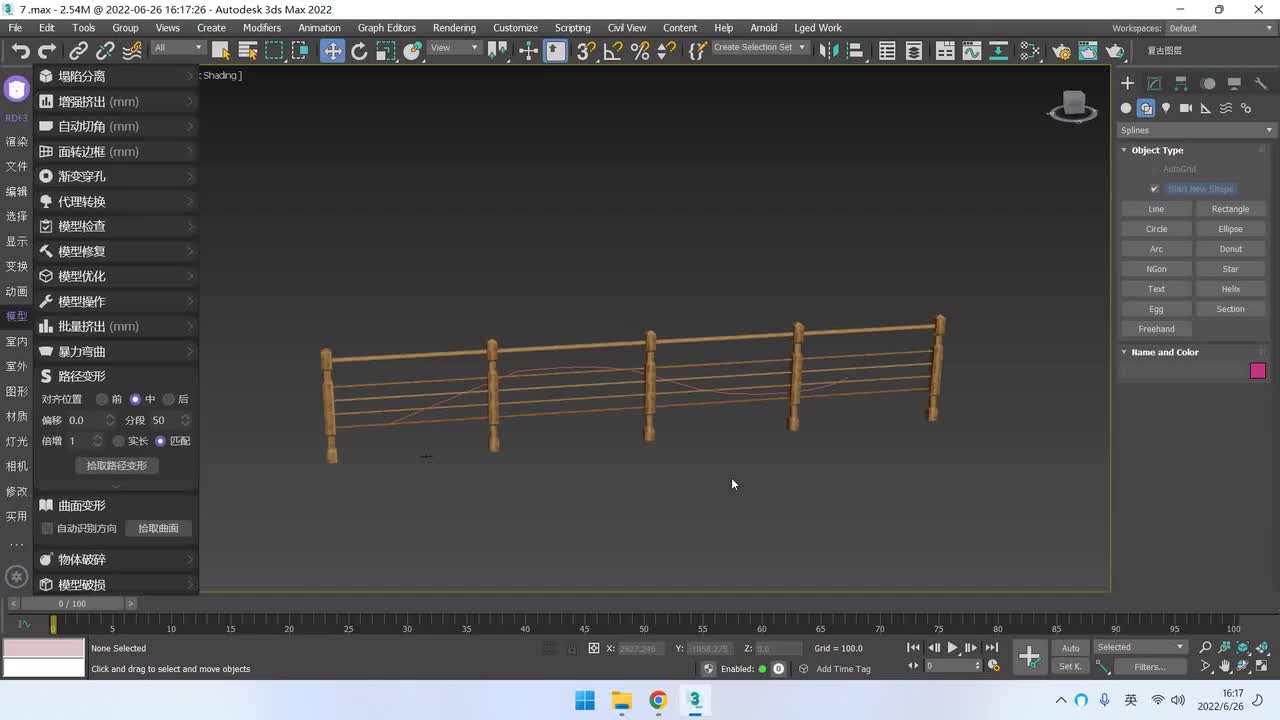Open Render Setup teapot icon

pyautogui.click(x=1062, y=51)
